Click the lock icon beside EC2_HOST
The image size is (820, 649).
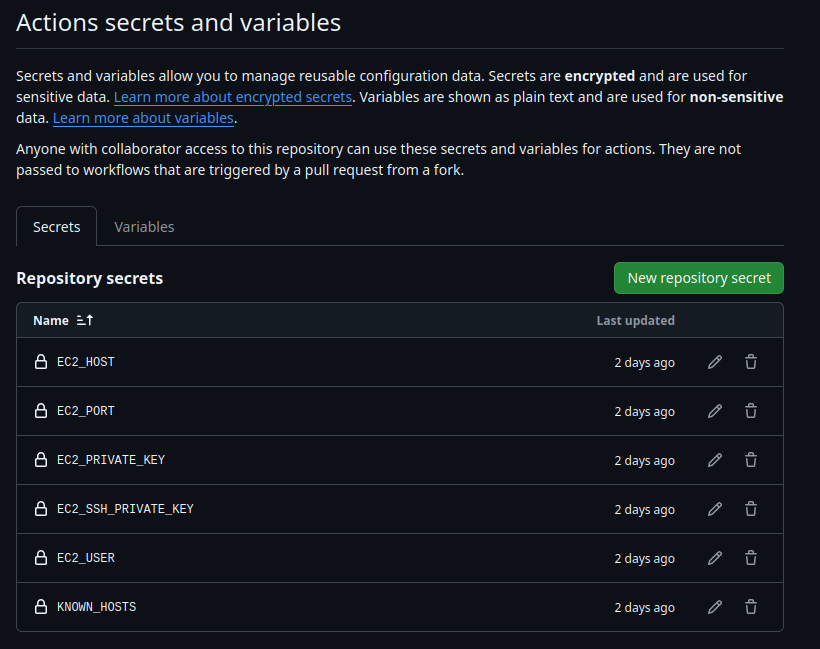41,361
